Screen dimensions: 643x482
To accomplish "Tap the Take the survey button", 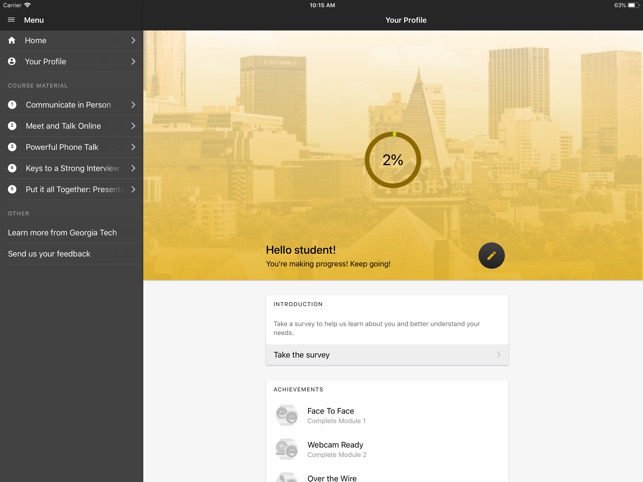I will point(387,355).
